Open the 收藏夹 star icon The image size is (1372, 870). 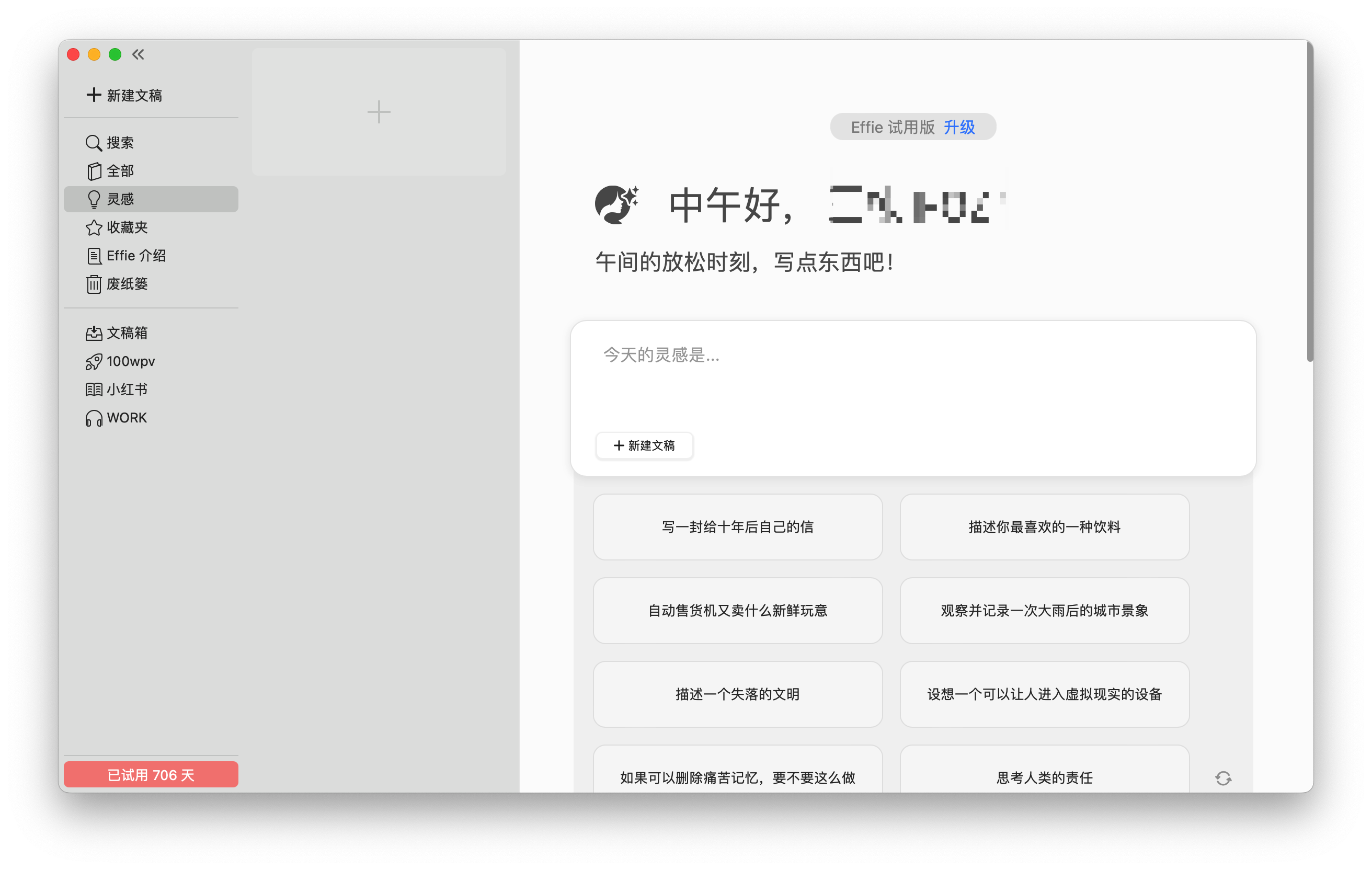tap(94, 227)
